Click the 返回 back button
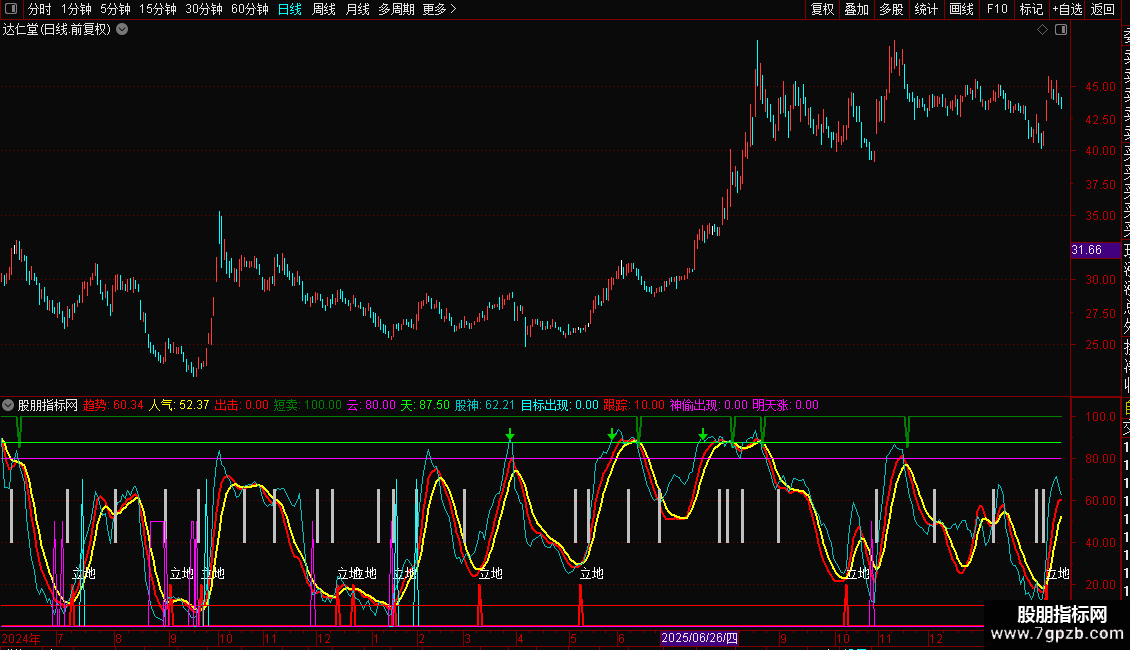The height and width of the screenshot is (650, 1130). pyautogui.click(x=1103, y=9)
